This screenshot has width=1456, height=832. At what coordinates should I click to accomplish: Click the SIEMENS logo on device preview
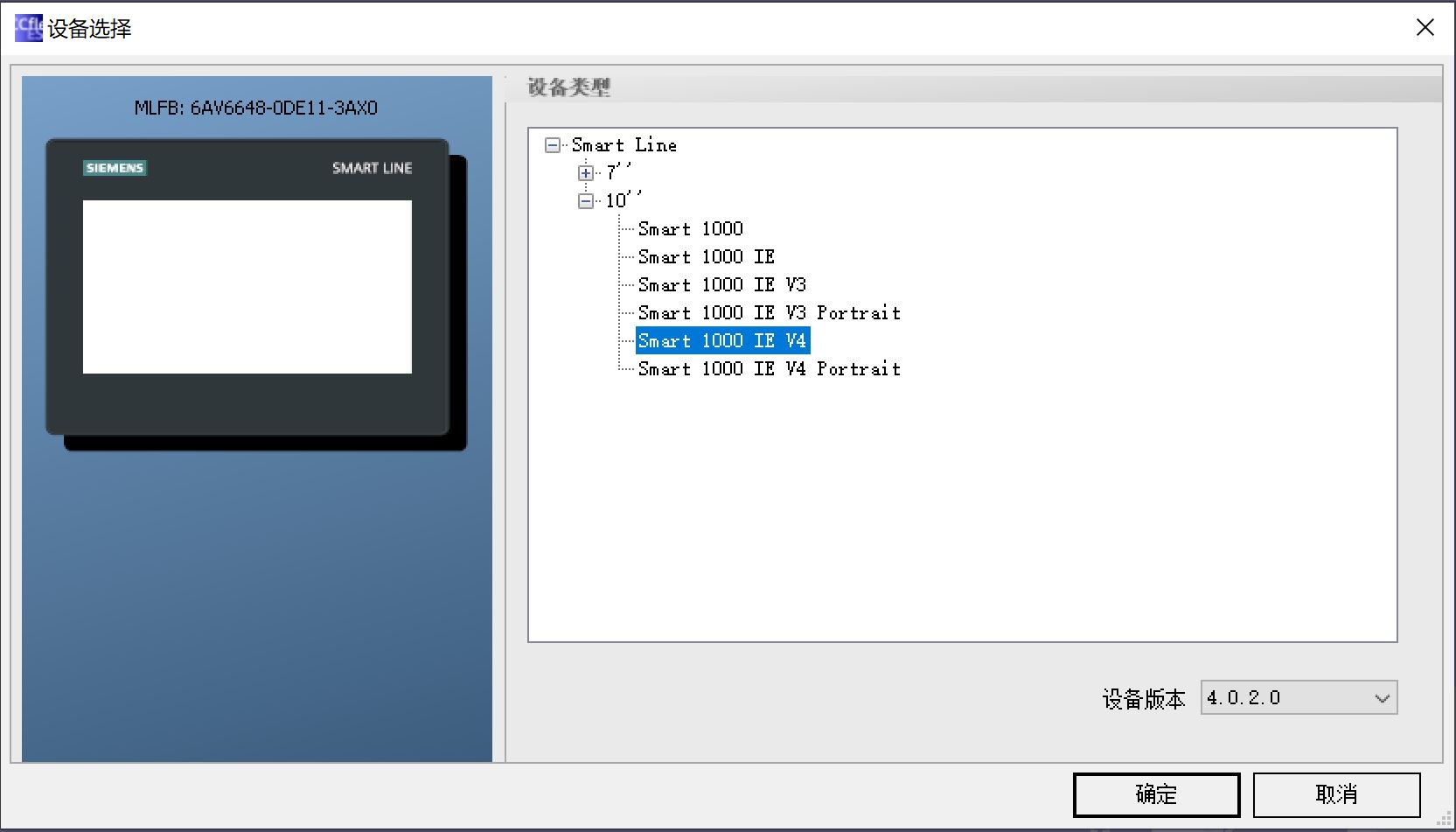pyautogui.click(x=115, y=168)
